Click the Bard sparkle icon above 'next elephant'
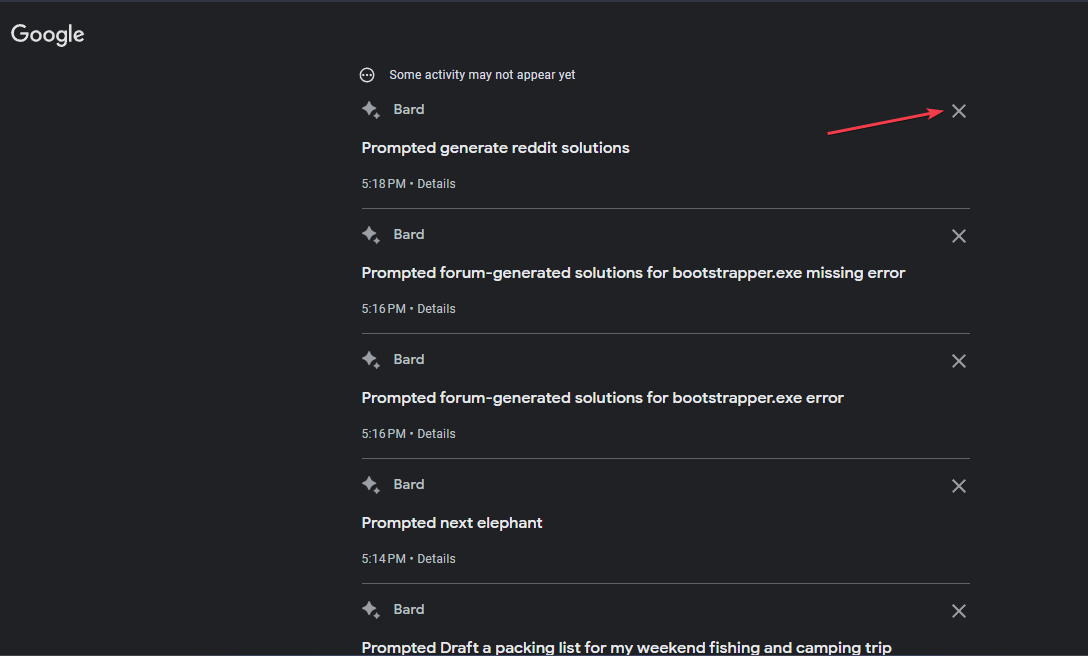This screenshot has height=656, width=1088. coord(371,485)
